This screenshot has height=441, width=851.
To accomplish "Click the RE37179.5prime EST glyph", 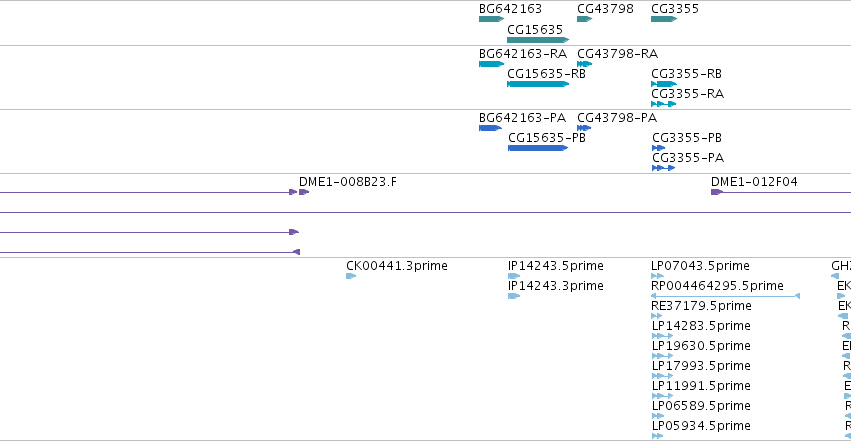I will tap(657, 316).
